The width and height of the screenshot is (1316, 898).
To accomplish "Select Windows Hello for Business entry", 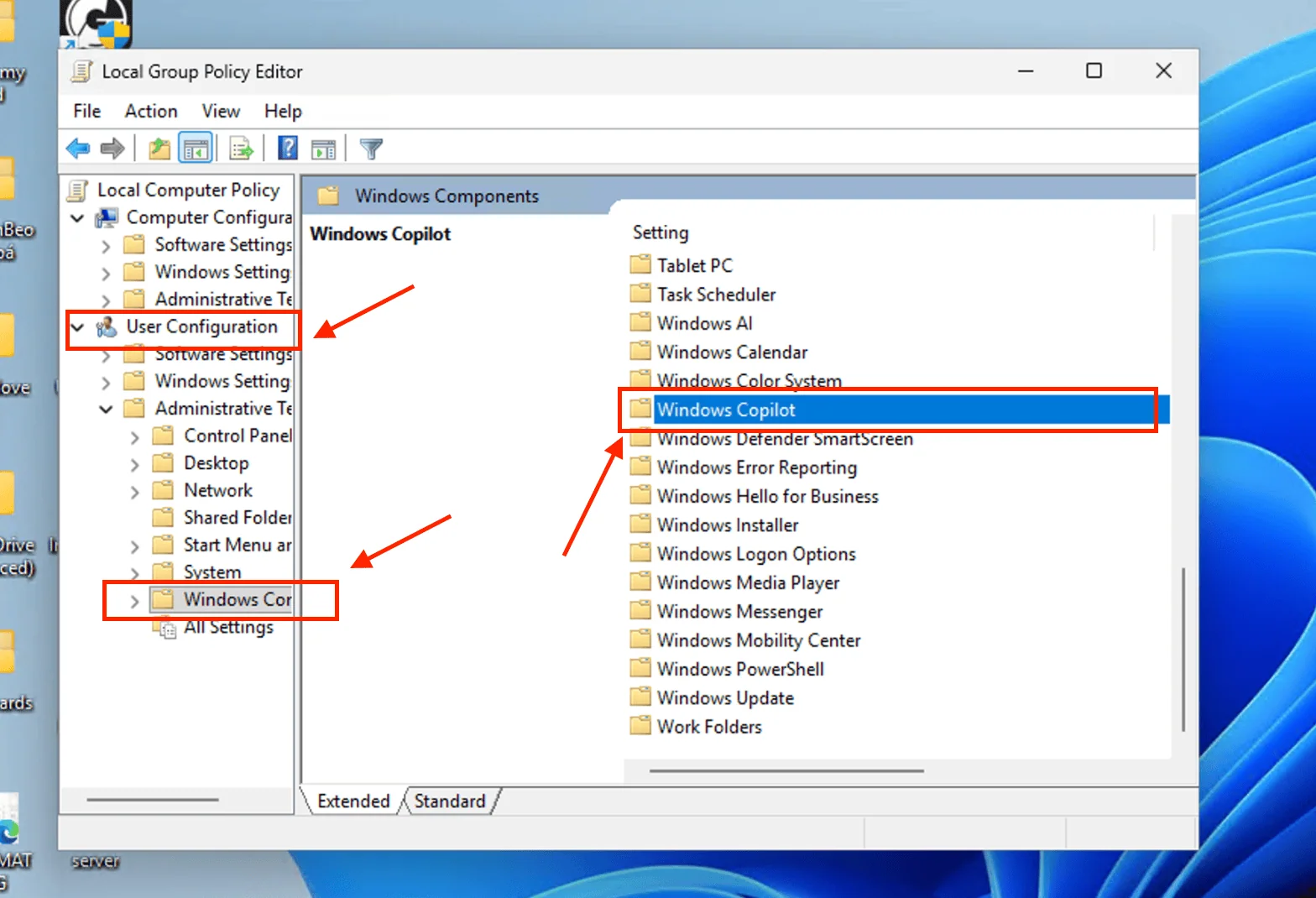I will pos(767,496).
